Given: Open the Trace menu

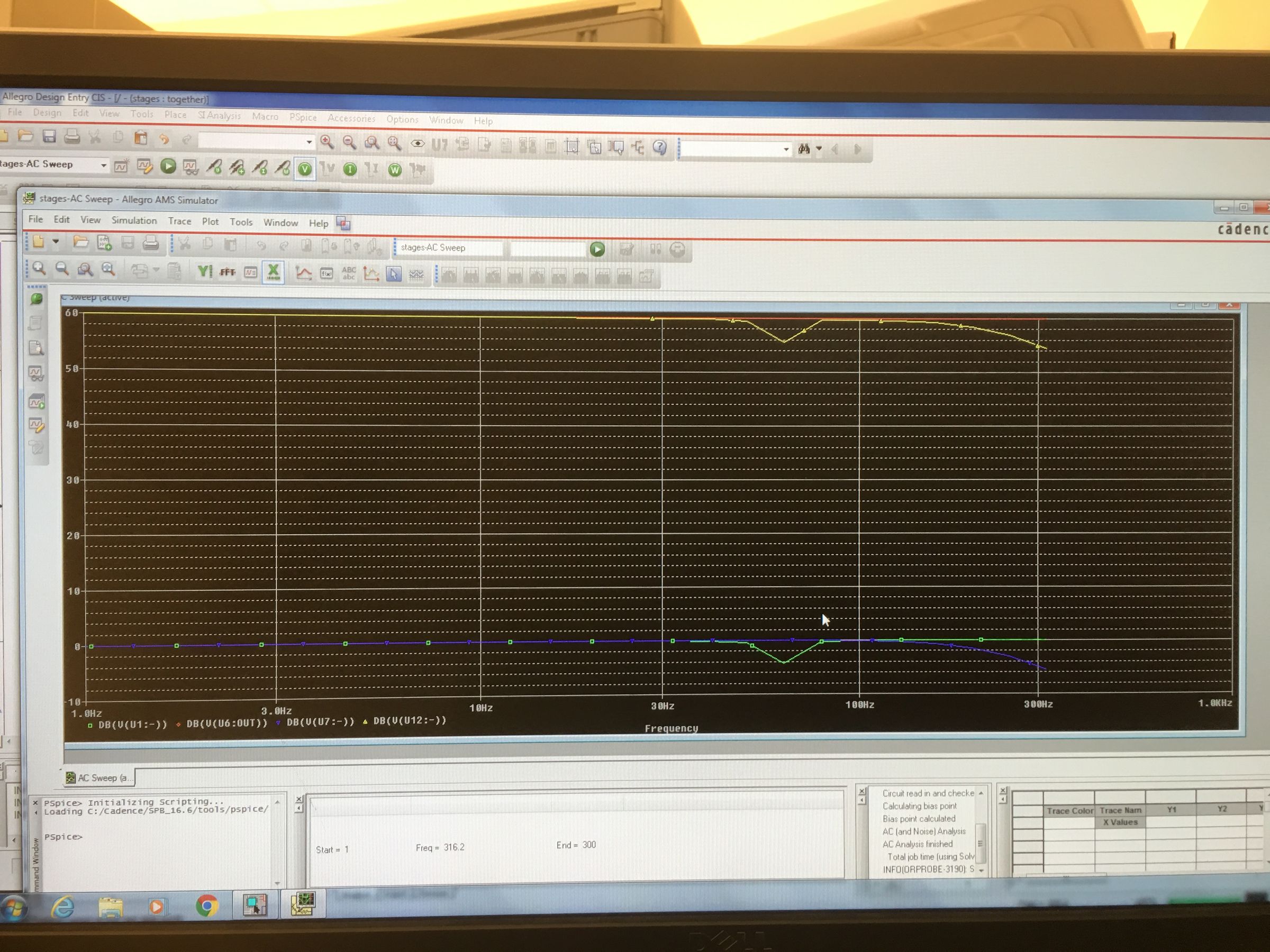Looking at the screenshot, I should point(179,221).
